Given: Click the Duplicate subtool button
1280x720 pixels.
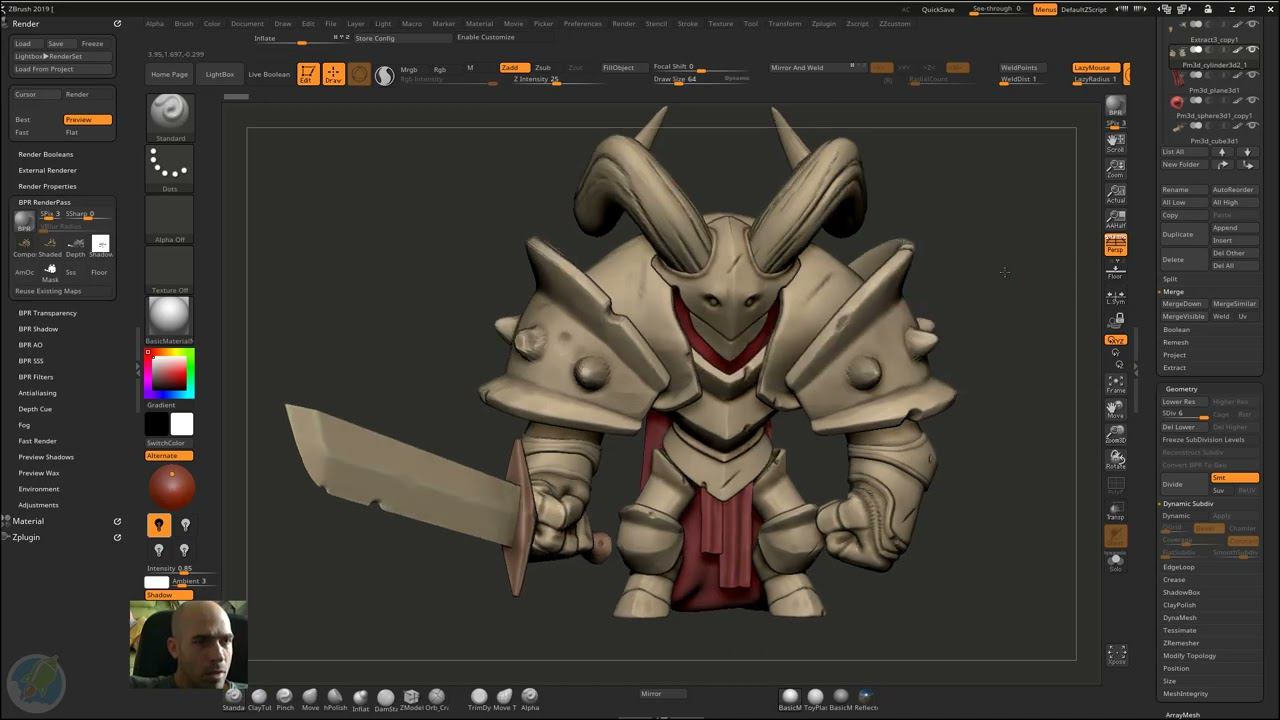Looking at the screenshot, I should (x=1178, y=234).
